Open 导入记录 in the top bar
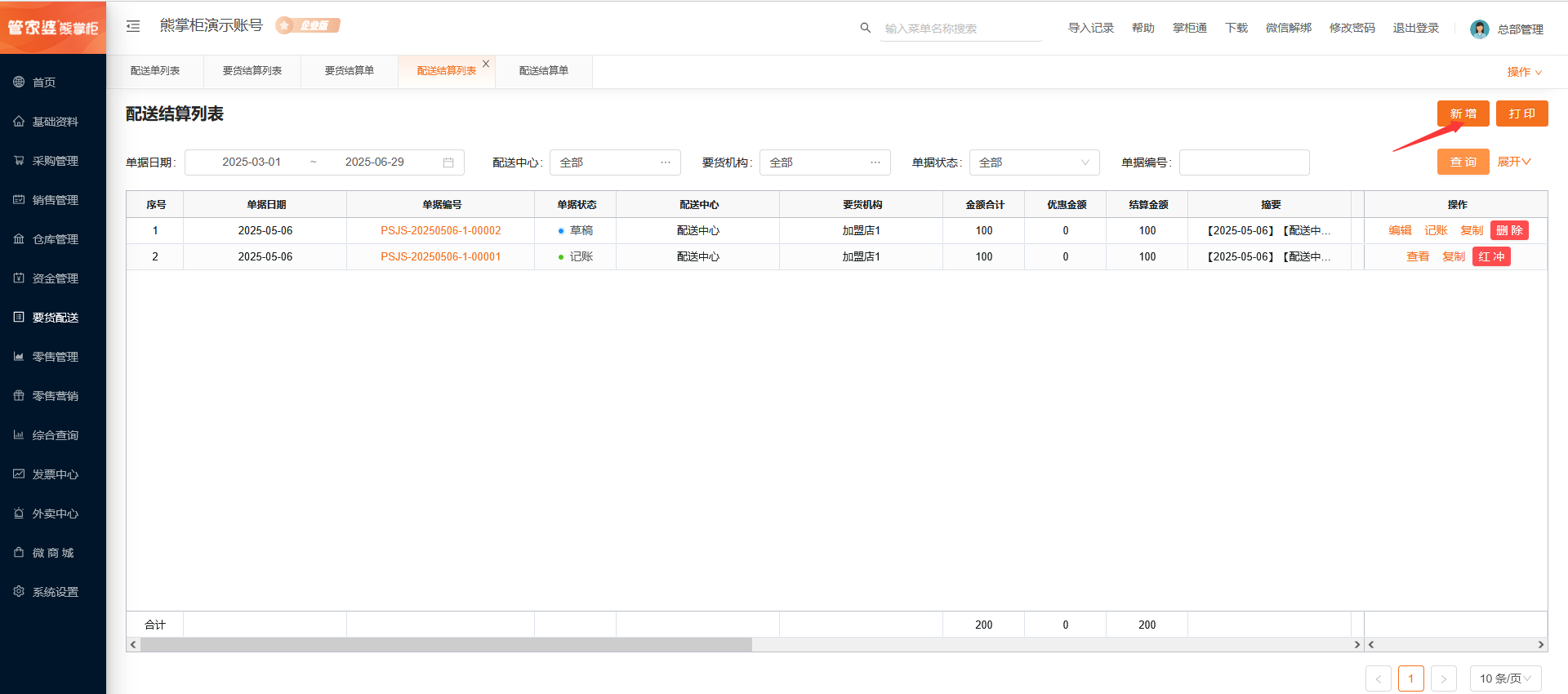 [x=1091, y=28]
